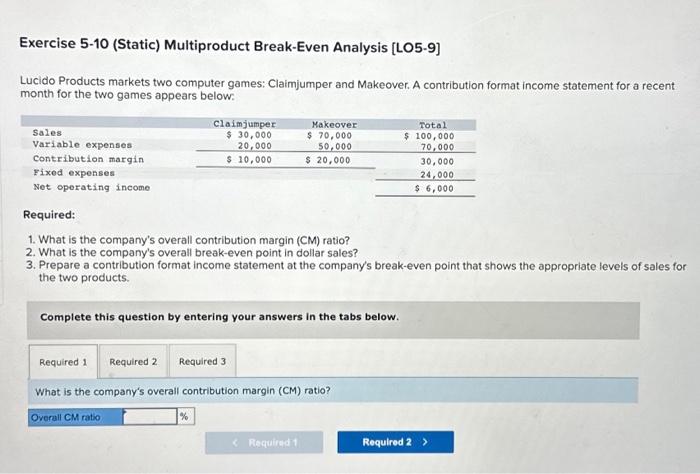Click the total sales value $ 100,000
Viewport: 700px width, 474px height.
tap(429, 136)
